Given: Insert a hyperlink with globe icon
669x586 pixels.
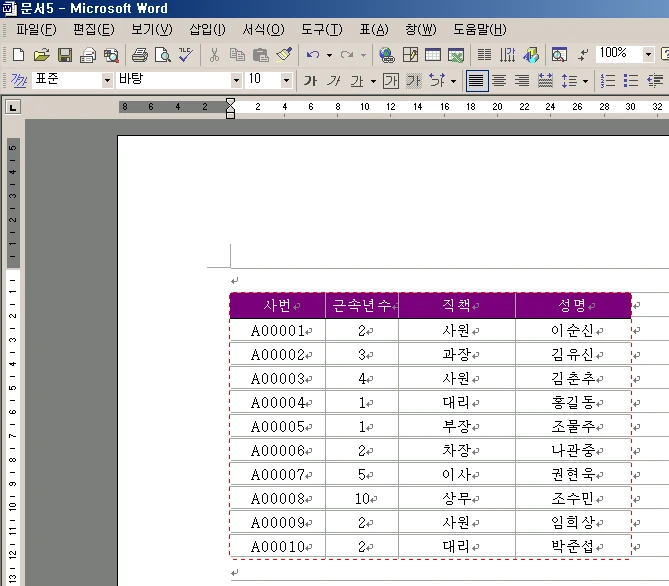Looking at the screenshot, I should coord(387,55).
